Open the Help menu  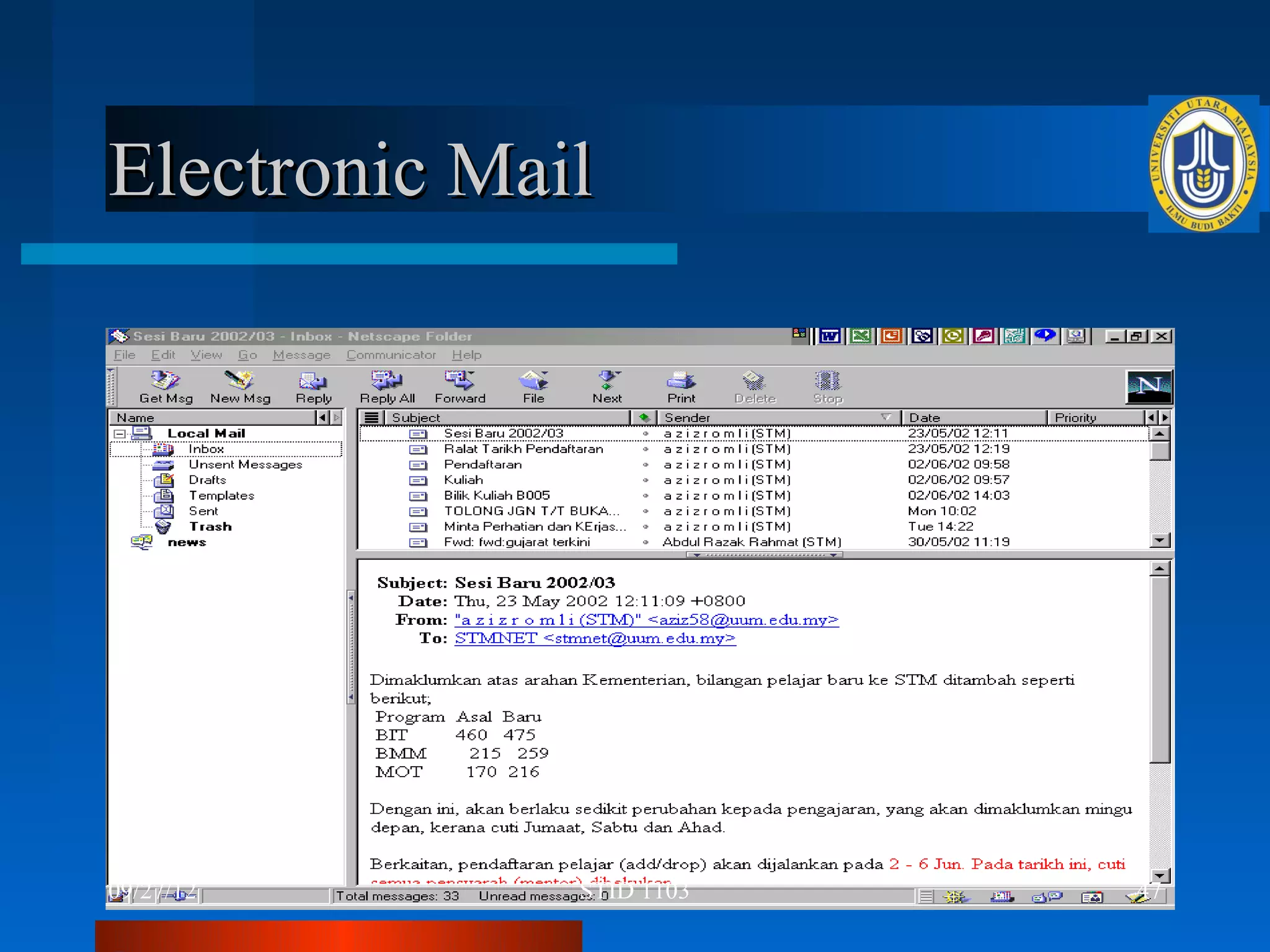point(466,355)
